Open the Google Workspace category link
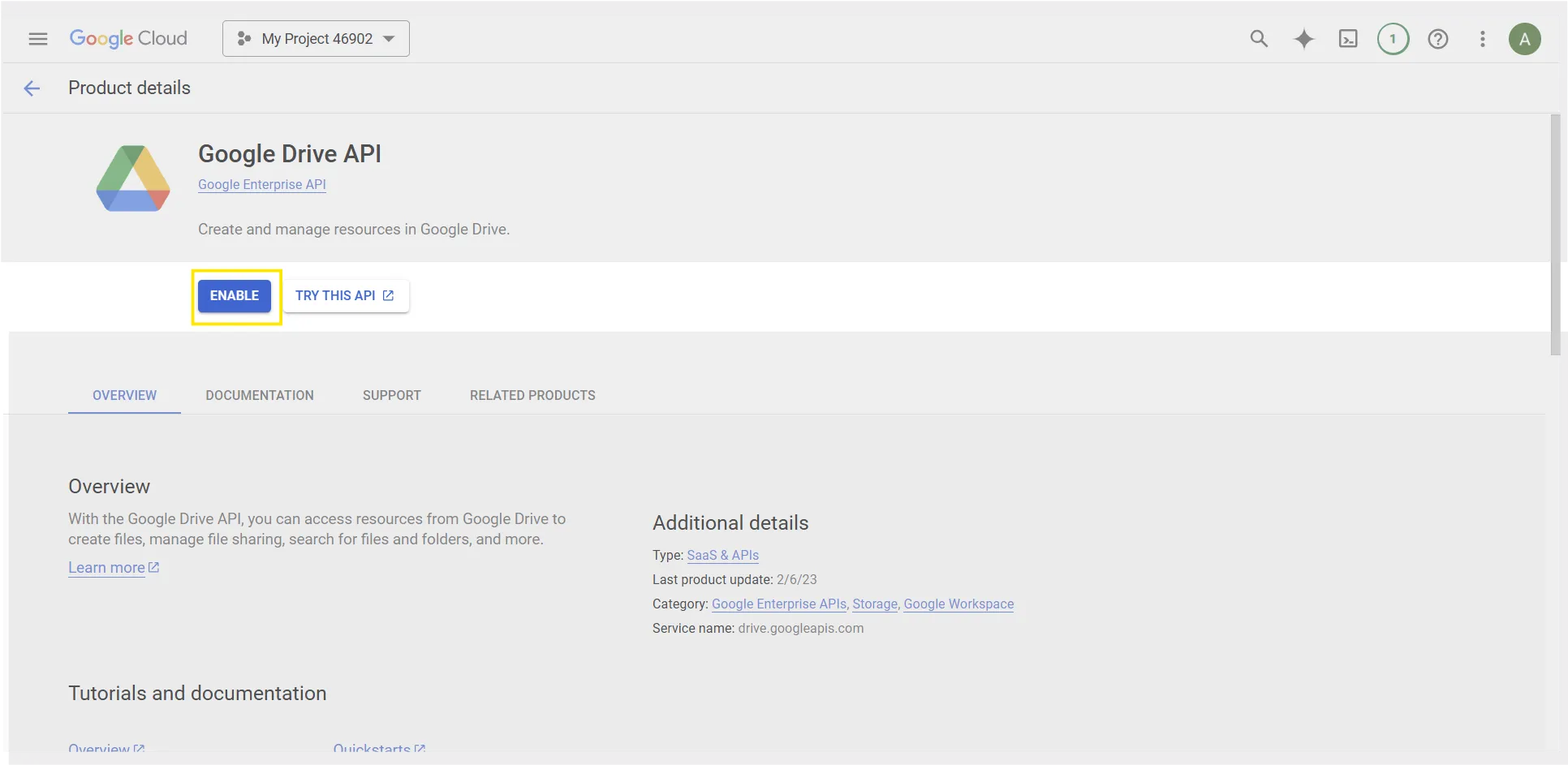This screenshot has width=1568, height=765. (958, 604)
